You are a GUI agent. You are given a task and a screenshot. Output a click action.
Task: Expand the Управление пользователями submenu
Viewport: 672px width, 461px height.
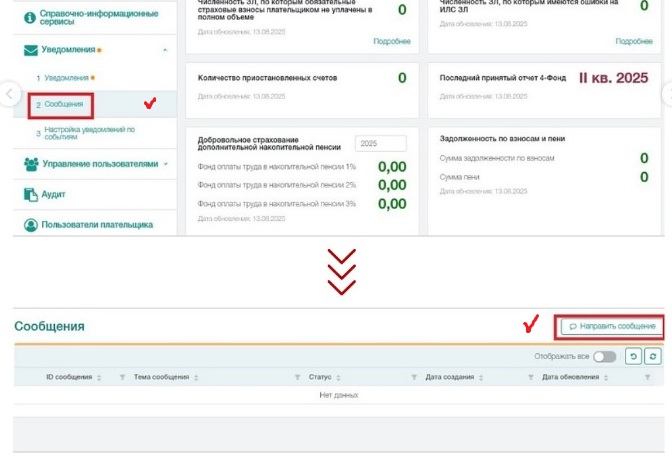pos(166,163)
